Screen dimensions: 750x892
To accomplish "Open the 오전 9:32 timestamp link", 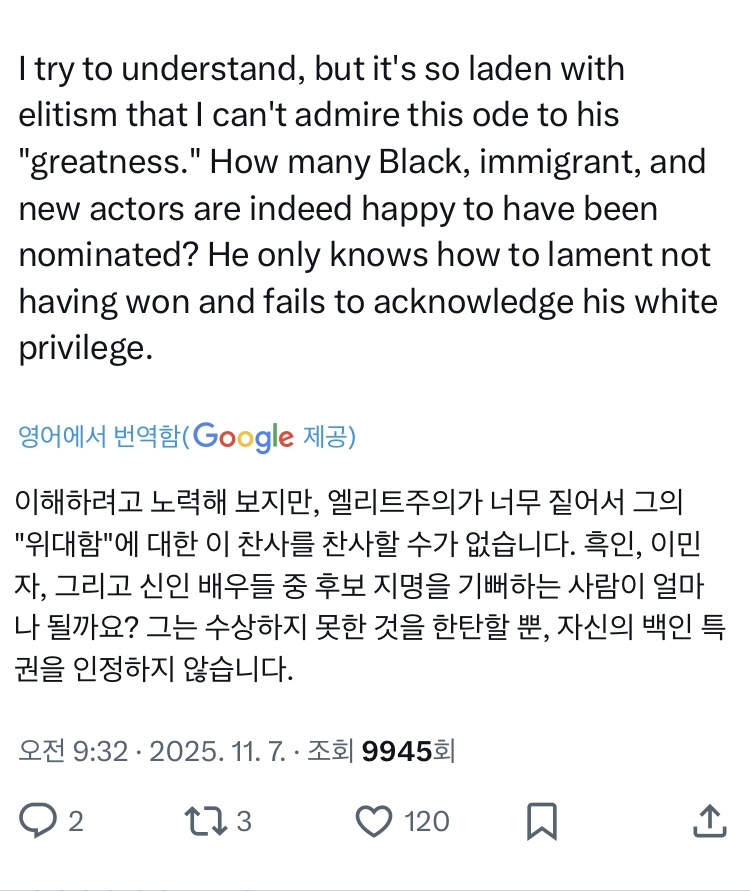I will (x=73, y=750).
